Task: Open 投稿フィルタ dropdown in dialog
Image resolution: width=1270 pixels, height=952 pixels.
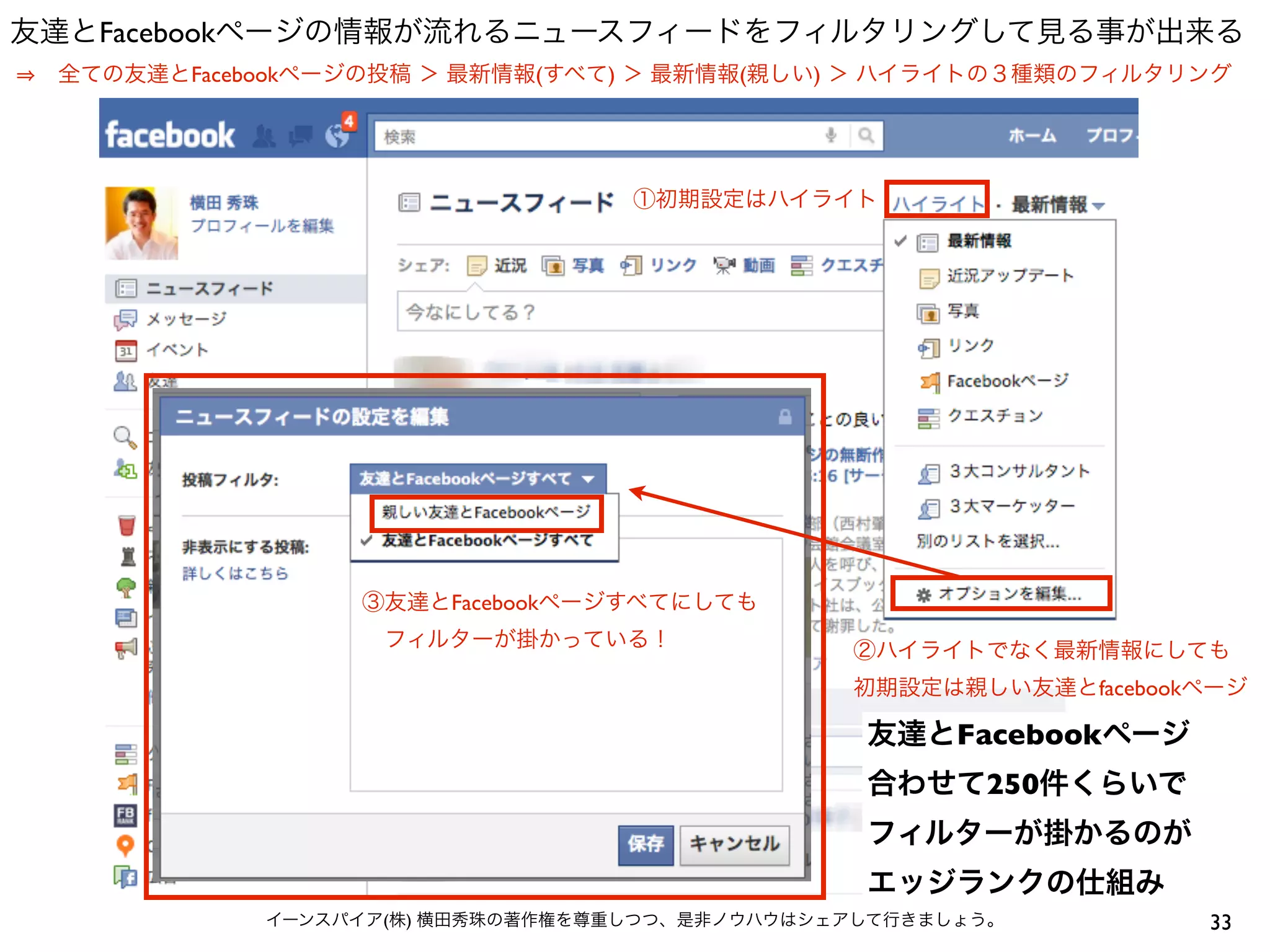Action: point(478,478)
